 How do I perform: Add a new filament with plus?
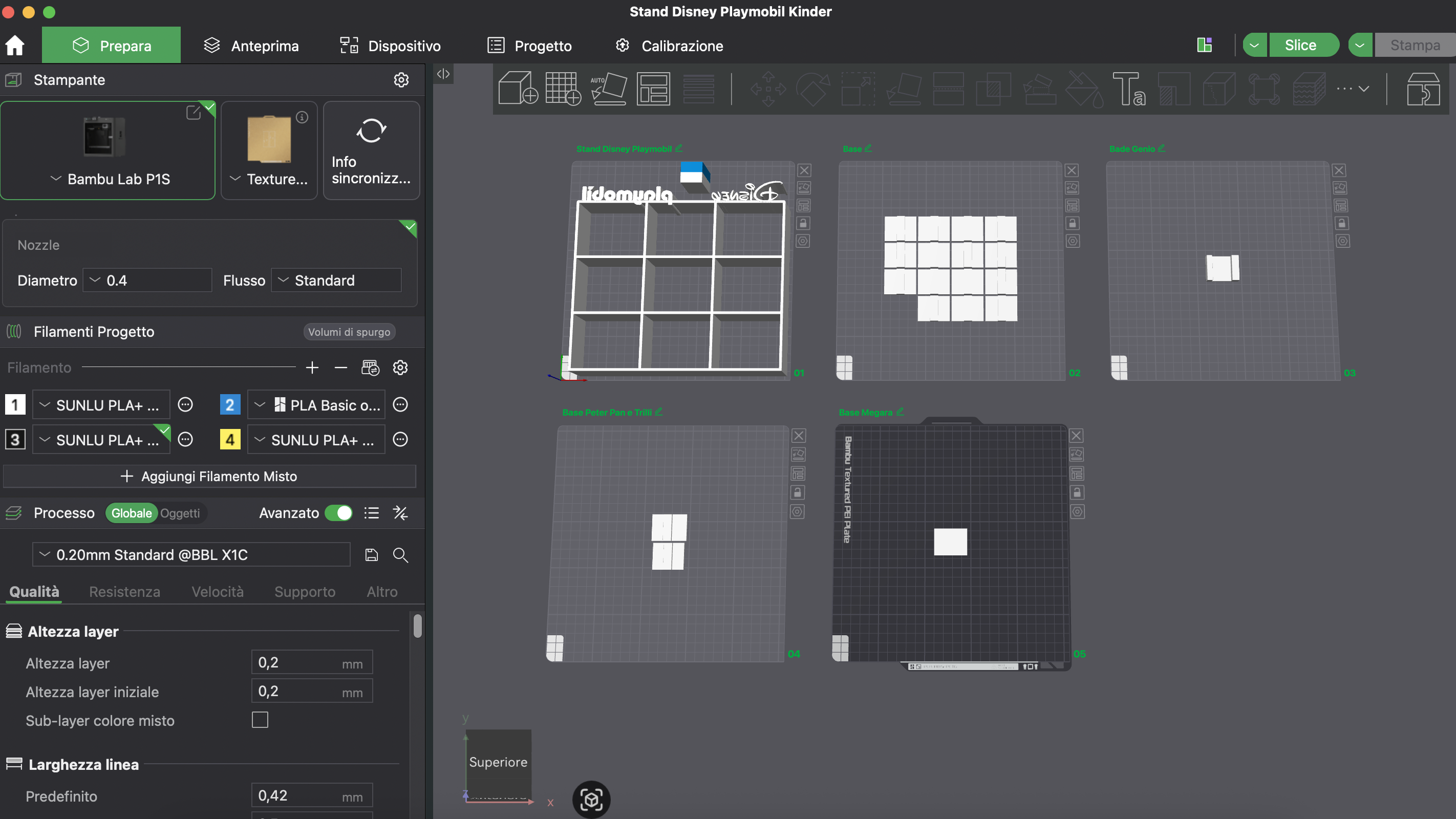[312, 368]
